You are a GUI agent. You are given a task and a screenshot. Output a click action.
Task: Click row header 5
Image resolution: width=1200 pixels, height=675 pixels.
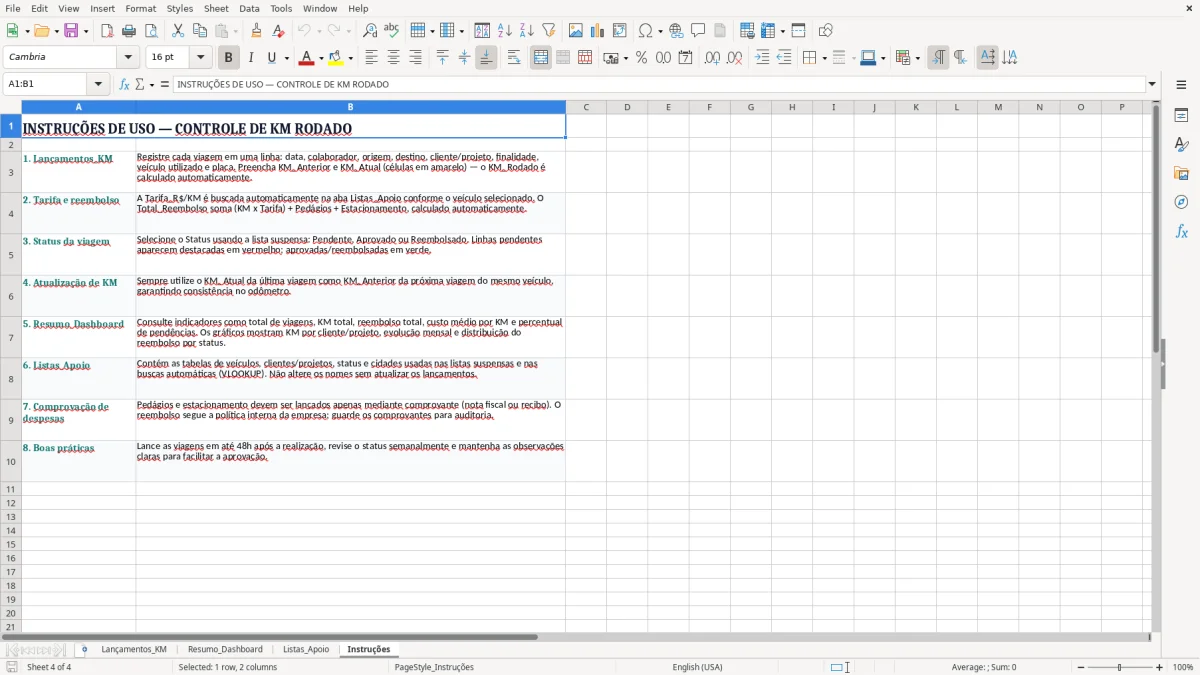11,255
